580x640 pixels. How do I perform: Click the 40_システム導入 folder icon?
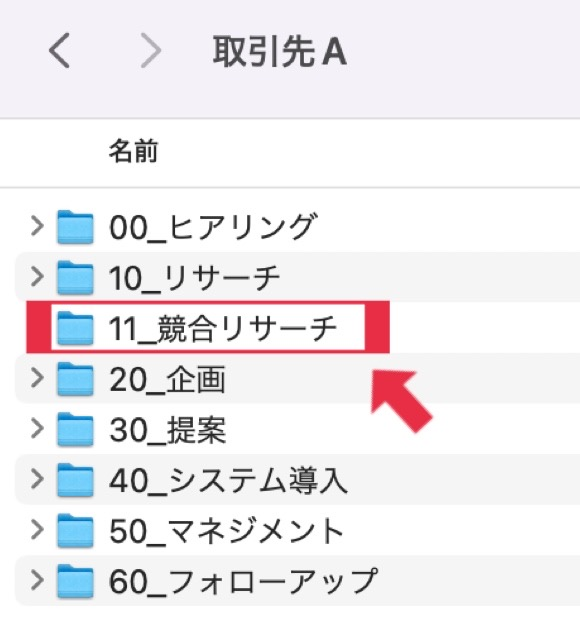point(75,480)
